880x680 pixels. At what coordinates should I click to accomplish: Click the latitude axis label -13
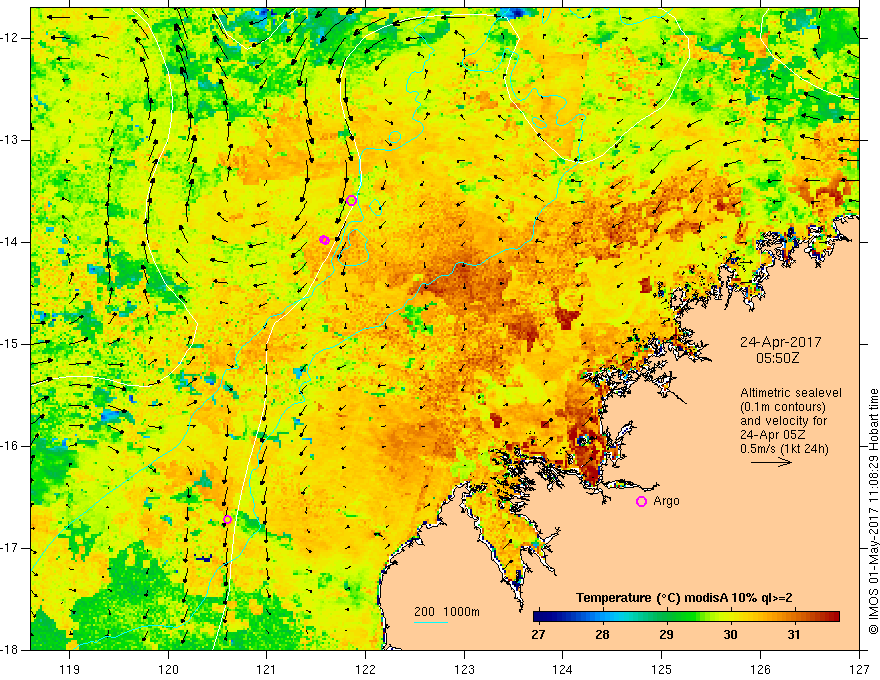click(x=11, y=140)
